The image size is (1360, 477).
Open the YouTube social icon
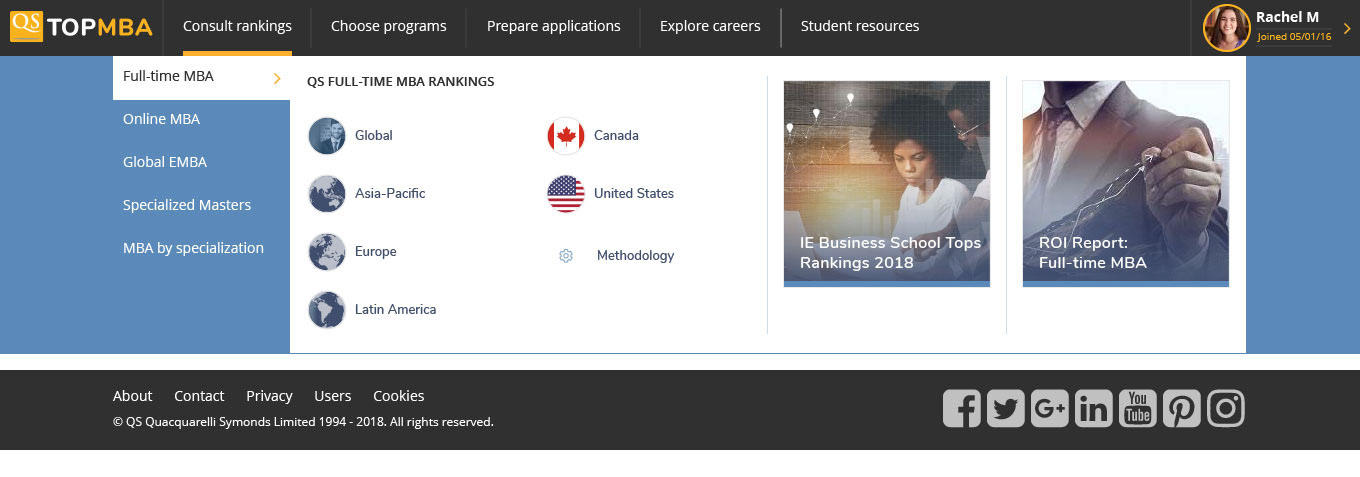coord(1138,408)
